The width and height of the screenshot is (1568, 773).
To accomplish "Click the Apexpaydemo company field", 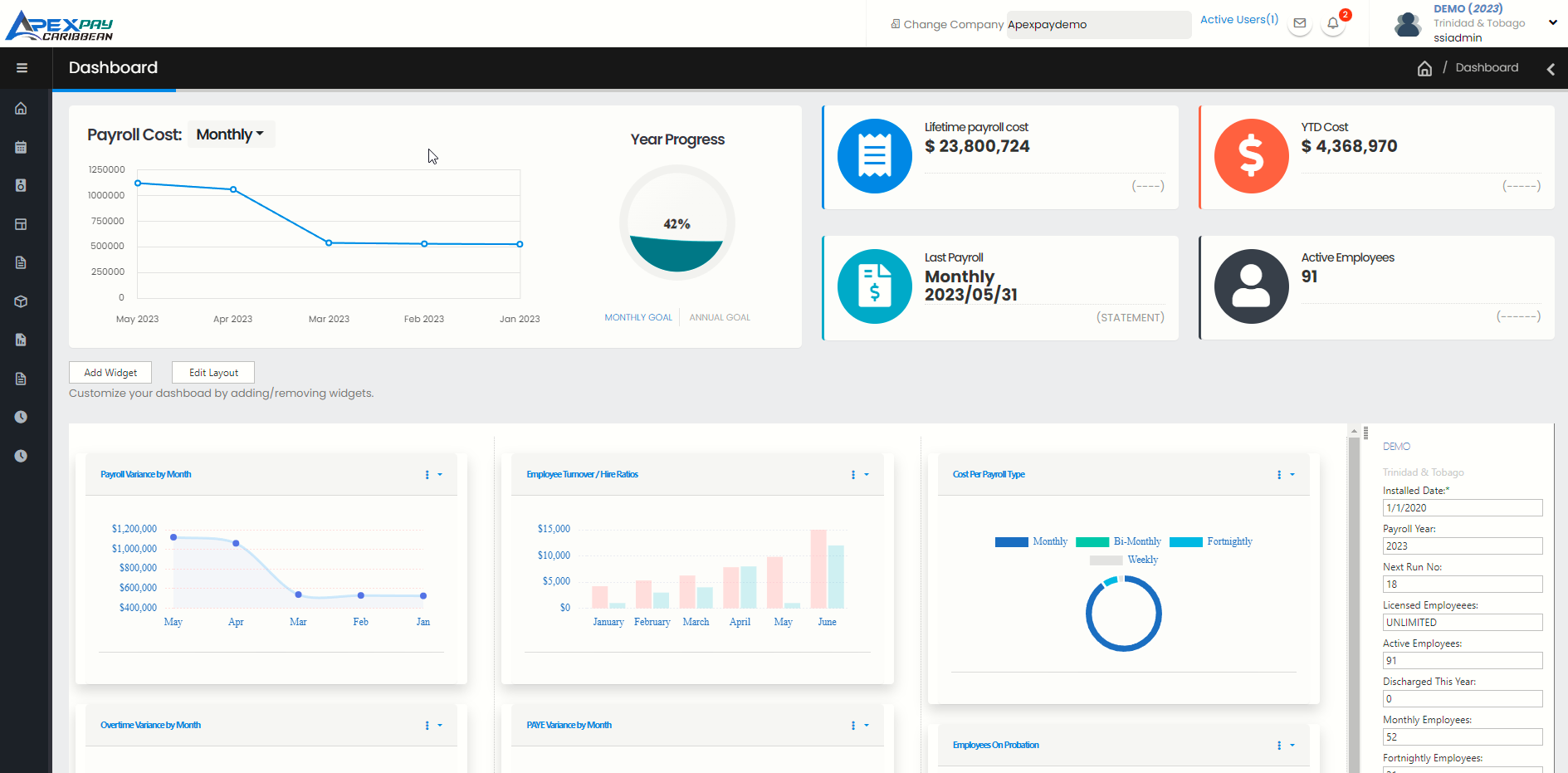I will pos(1099,24).
